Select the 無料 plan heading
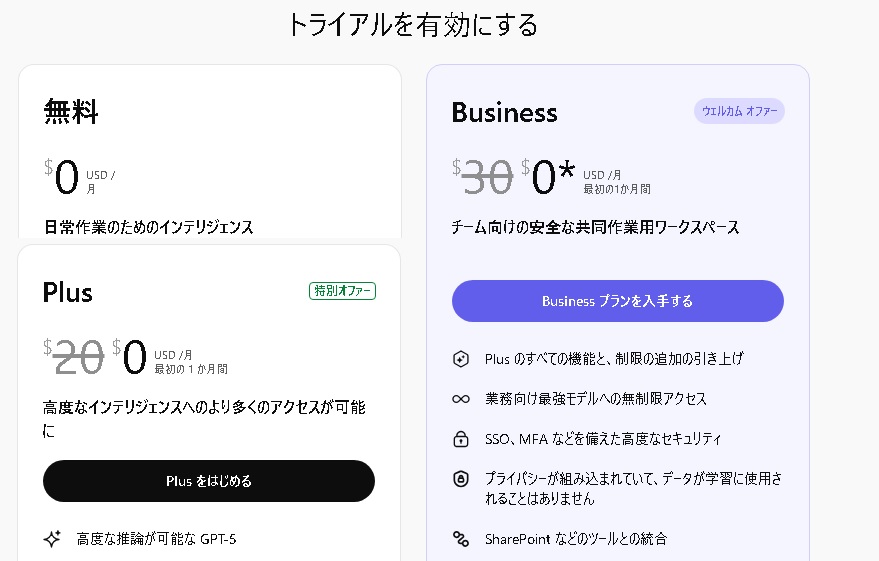Screen dimensions: 879x561 (x=71, y=112)
